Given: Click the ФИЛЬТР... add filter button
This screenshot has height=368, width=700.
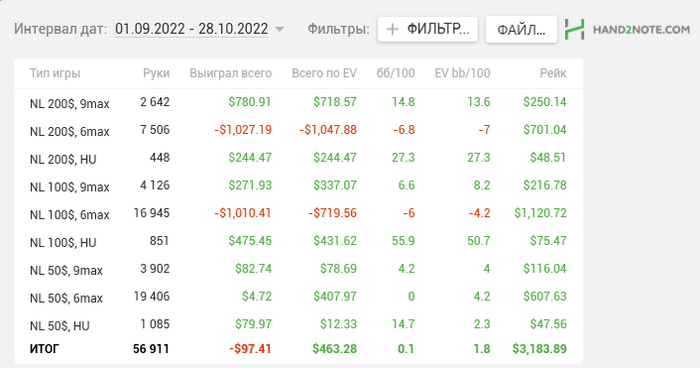Looking at the screenshot, I should (x=428, y=29).
